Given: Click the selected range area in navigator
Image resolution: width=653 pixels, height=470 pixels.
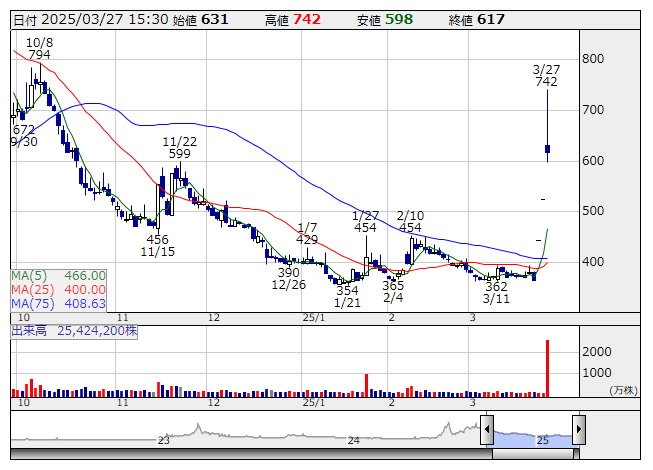Looking at the screenshot, I should 533,439.
